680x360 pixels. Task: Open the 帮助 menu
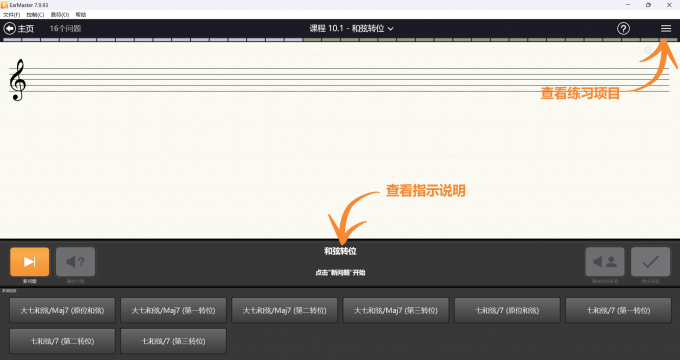(81, 15)
